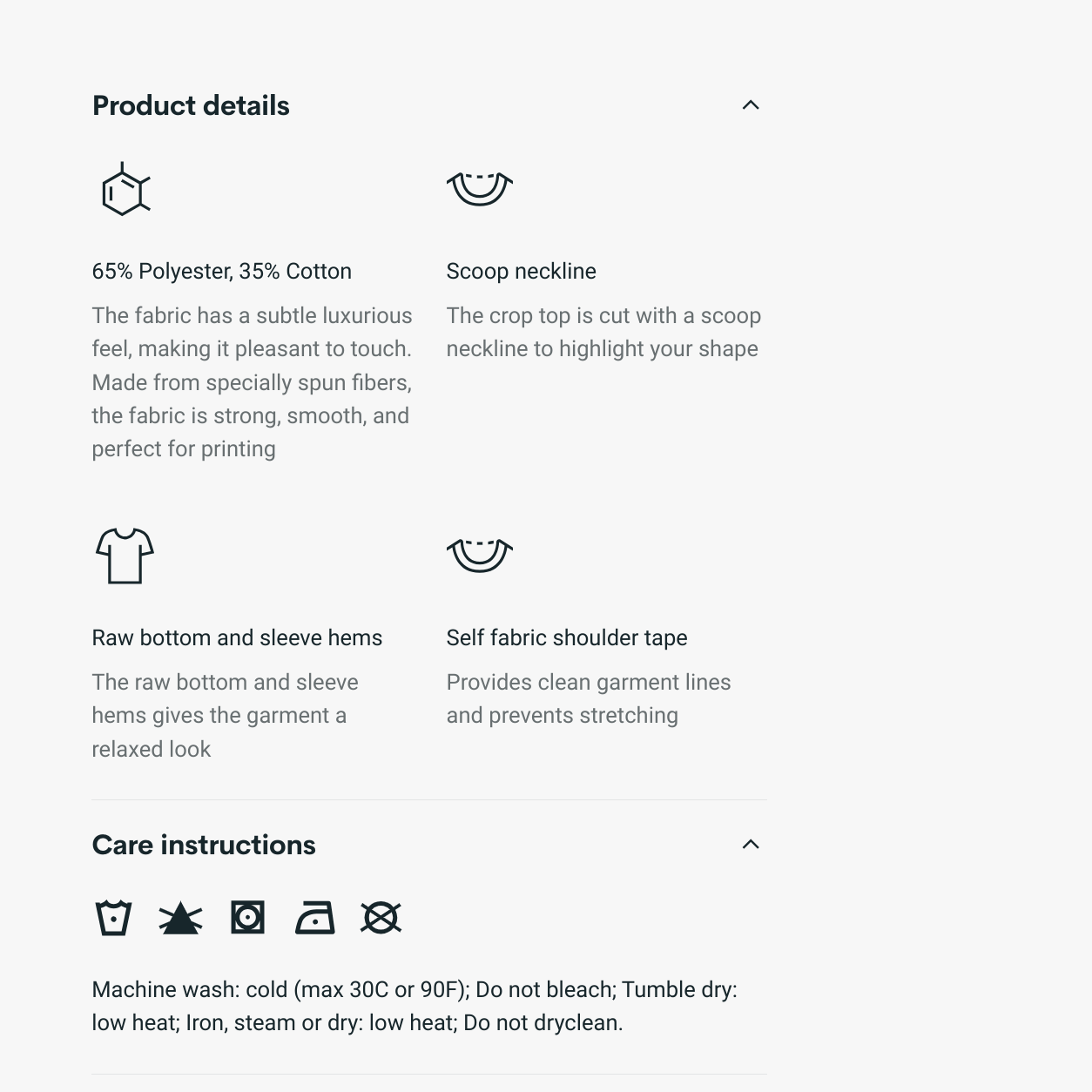1092x1092 pixels.
Task: Click the Product details heading
Action: [191, 105]
